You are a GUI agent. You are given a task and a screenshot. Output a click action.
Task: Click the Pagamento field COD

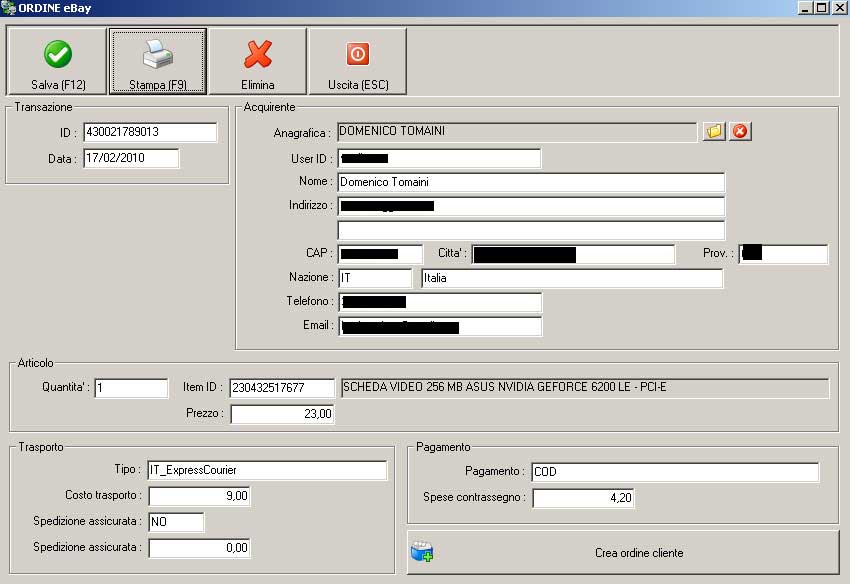675,472
